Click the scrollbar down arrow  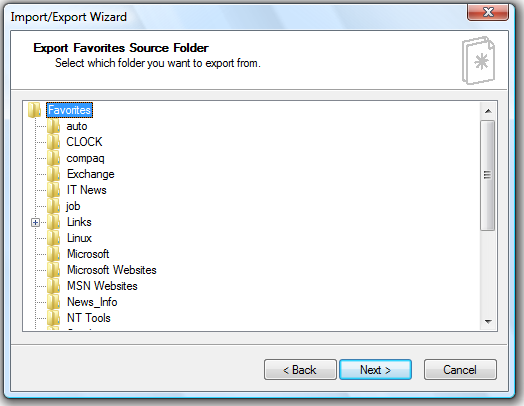pos(488,321)
